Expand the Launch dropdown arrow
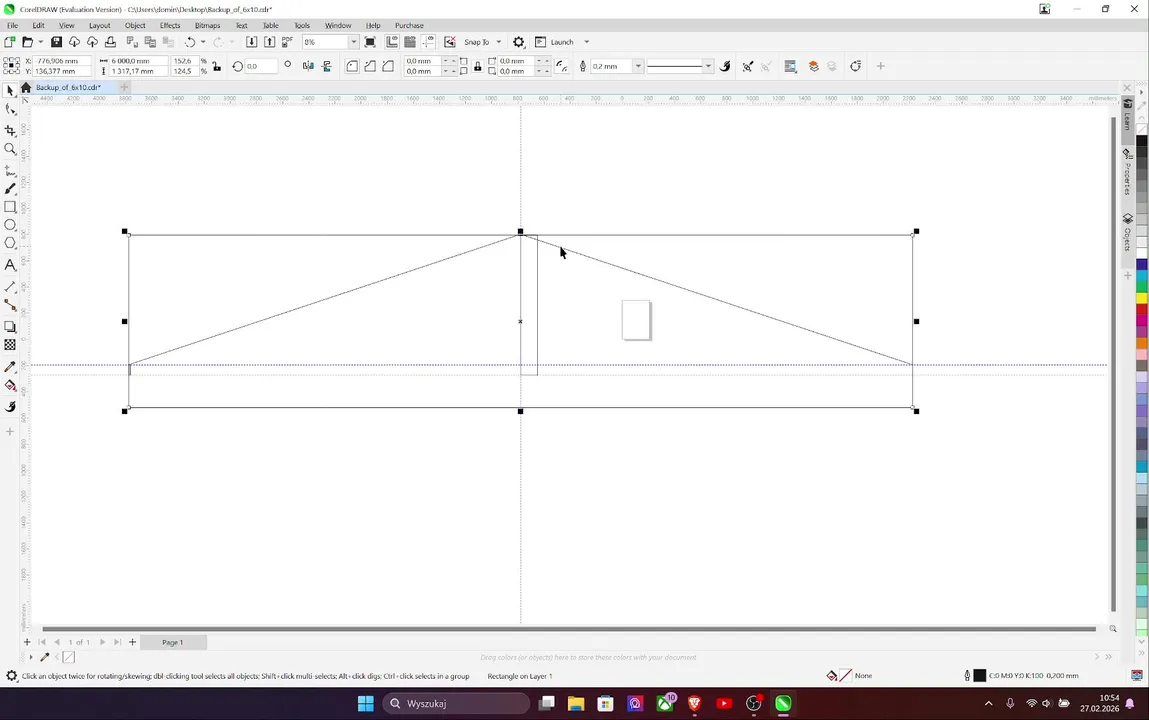This screenshot has width=1149, height=720. tap(586, 42)
